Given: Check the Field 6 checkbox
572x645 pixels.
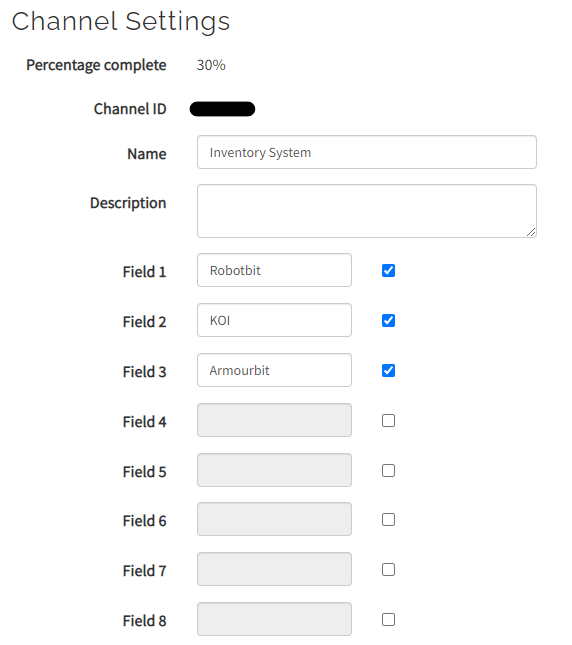Looking at the screenshot, I should click(388, 520).
